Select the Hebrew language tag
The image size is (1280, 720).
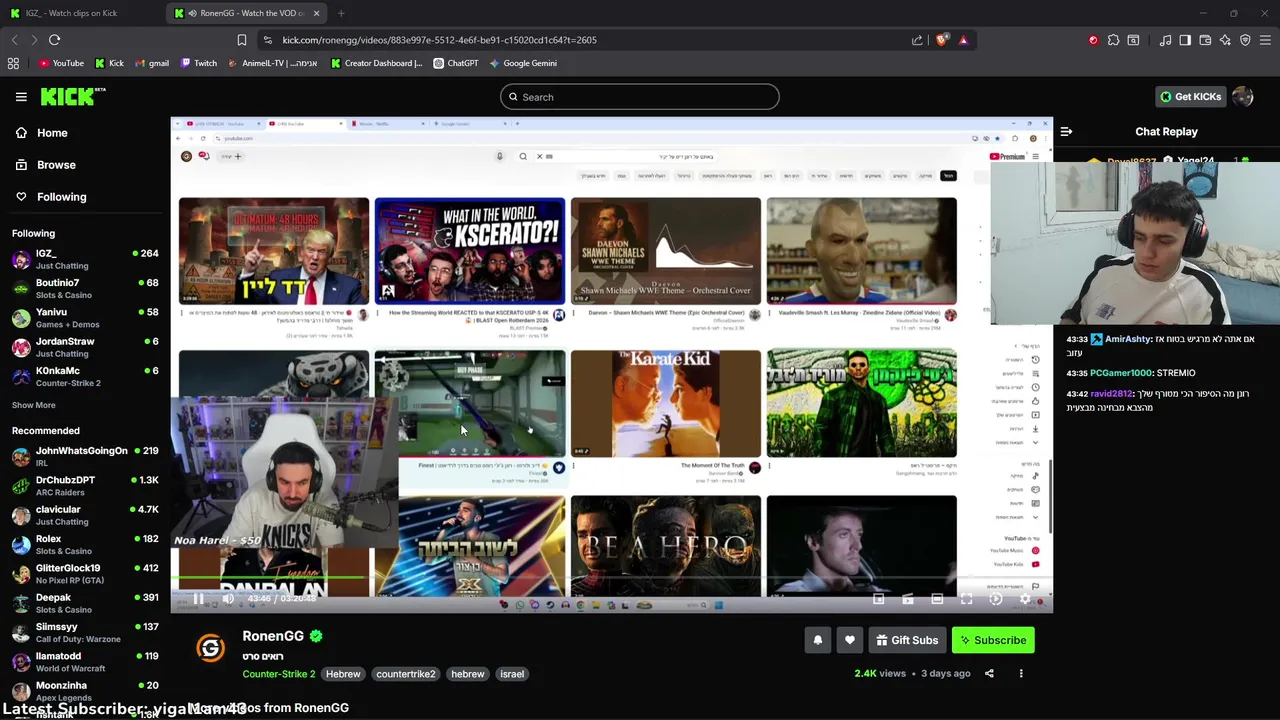343,674
